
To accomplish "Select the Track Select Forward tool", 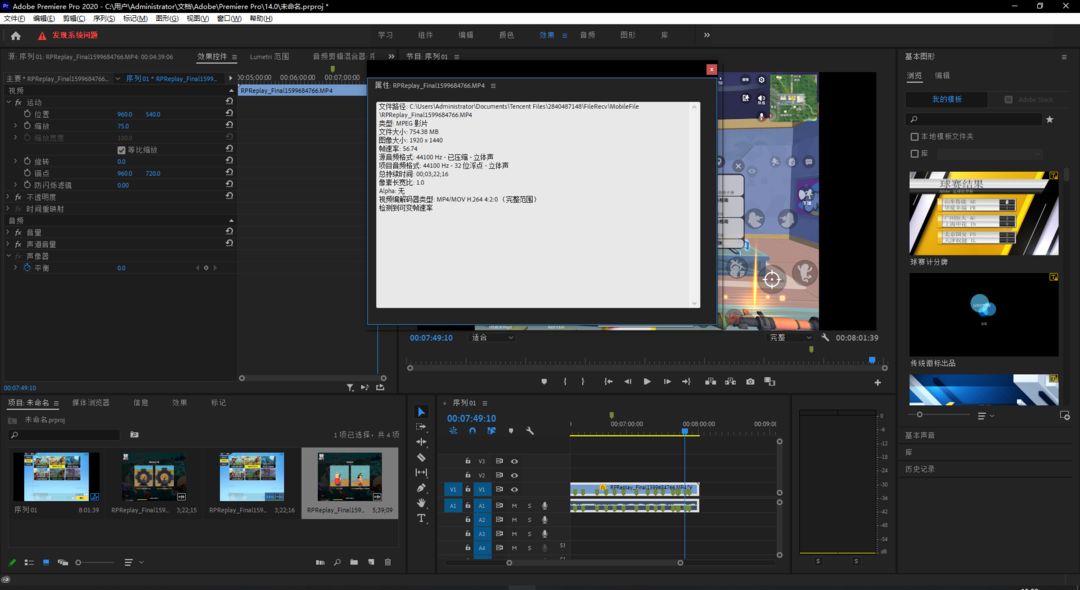I will click(421, 427).
